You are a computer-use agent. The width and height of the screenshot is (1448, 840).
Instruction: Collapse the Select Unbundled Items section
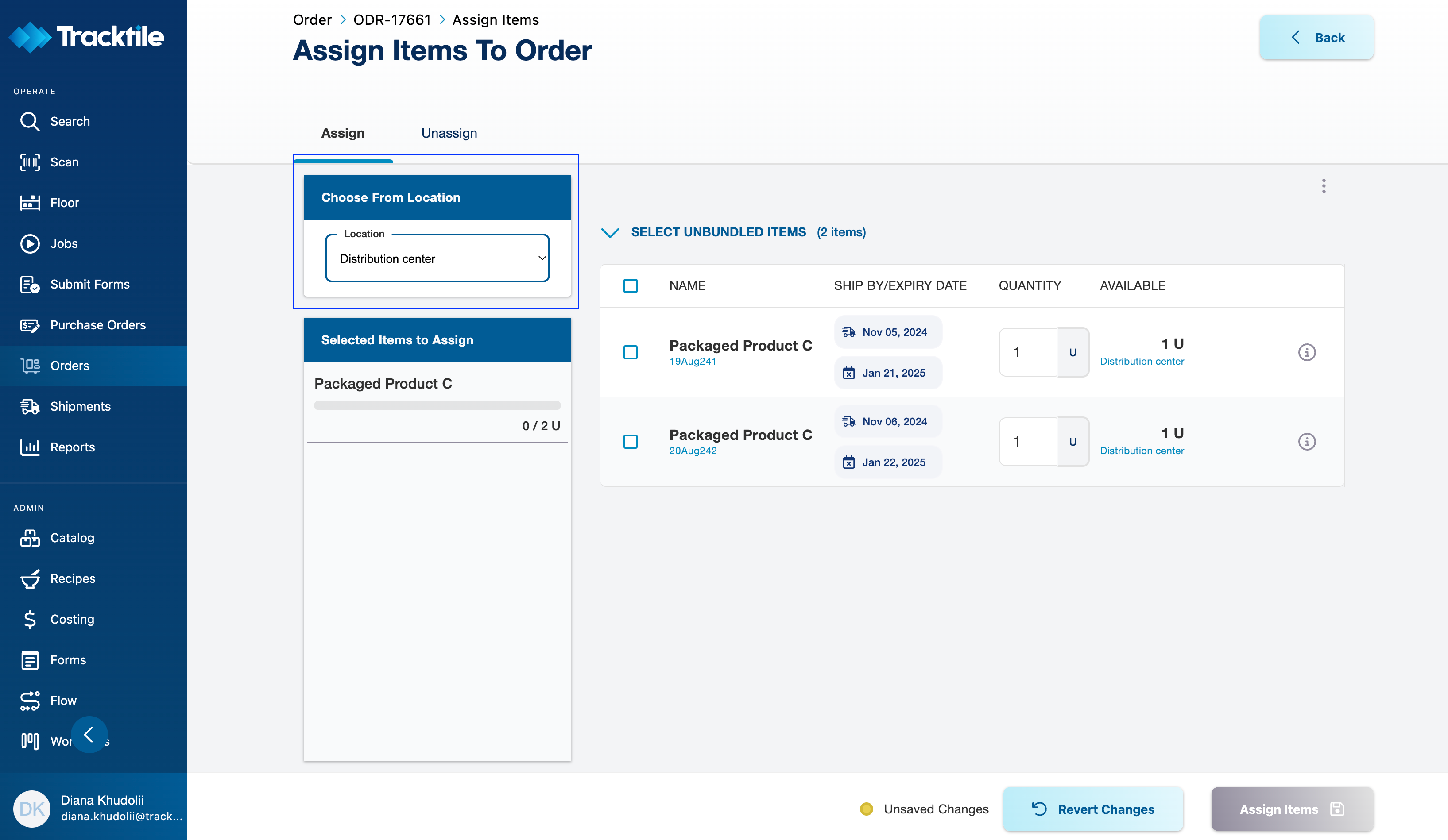[x=610, y=232]
